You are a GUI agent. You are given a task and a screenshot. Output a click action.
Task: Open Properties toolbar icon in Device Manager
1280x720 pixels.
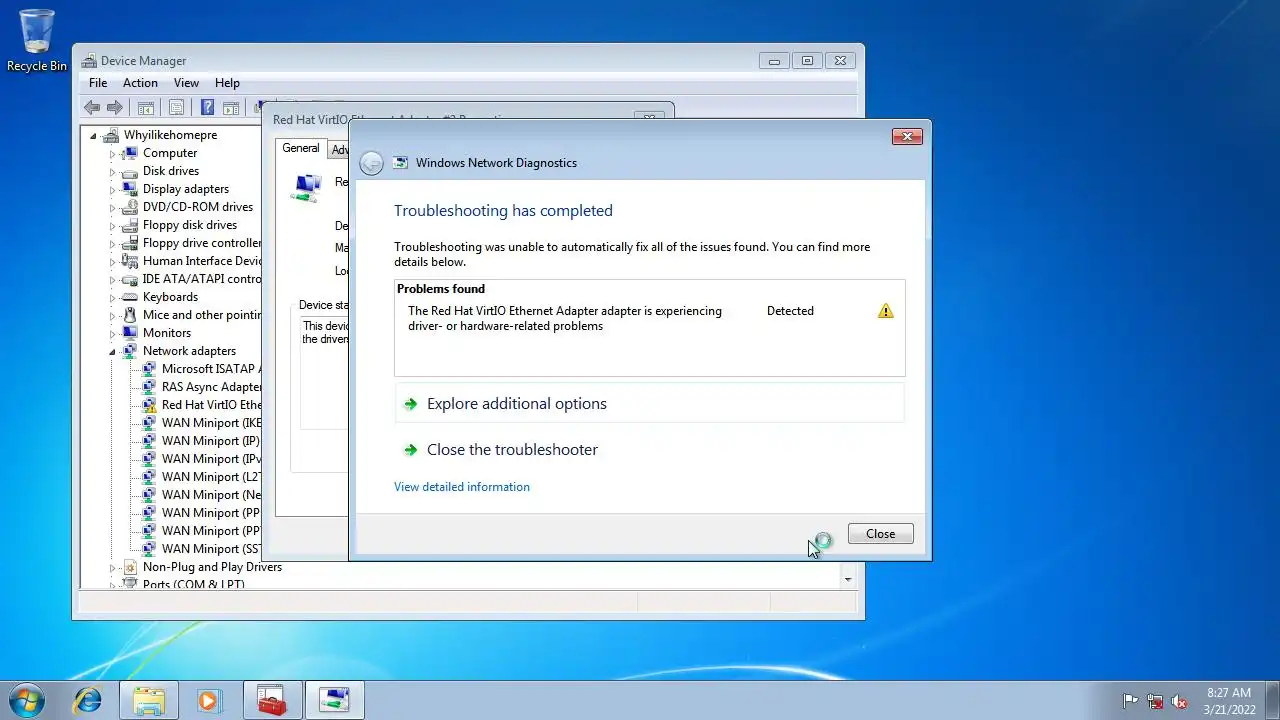(x=176, y=108)
